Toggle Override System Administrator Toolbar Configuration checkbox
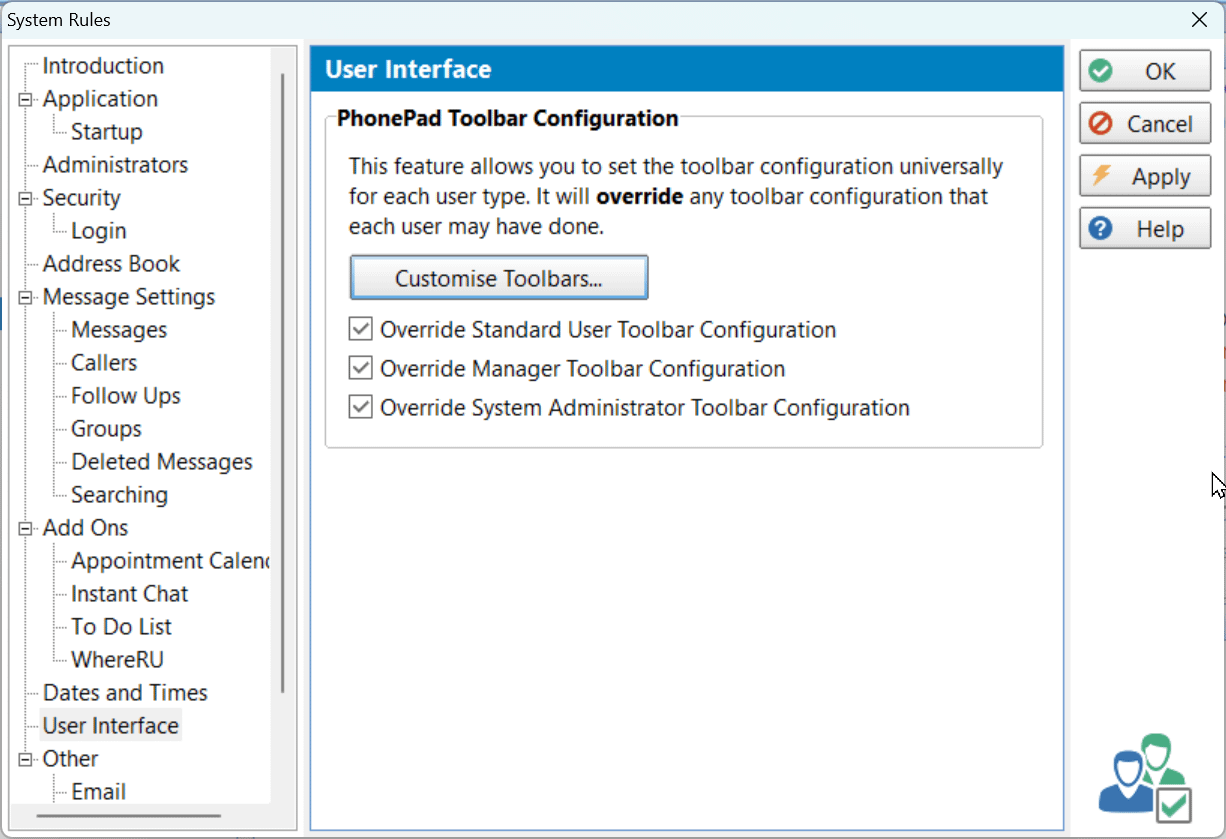The image size is (1226, 839). point(360,407)
